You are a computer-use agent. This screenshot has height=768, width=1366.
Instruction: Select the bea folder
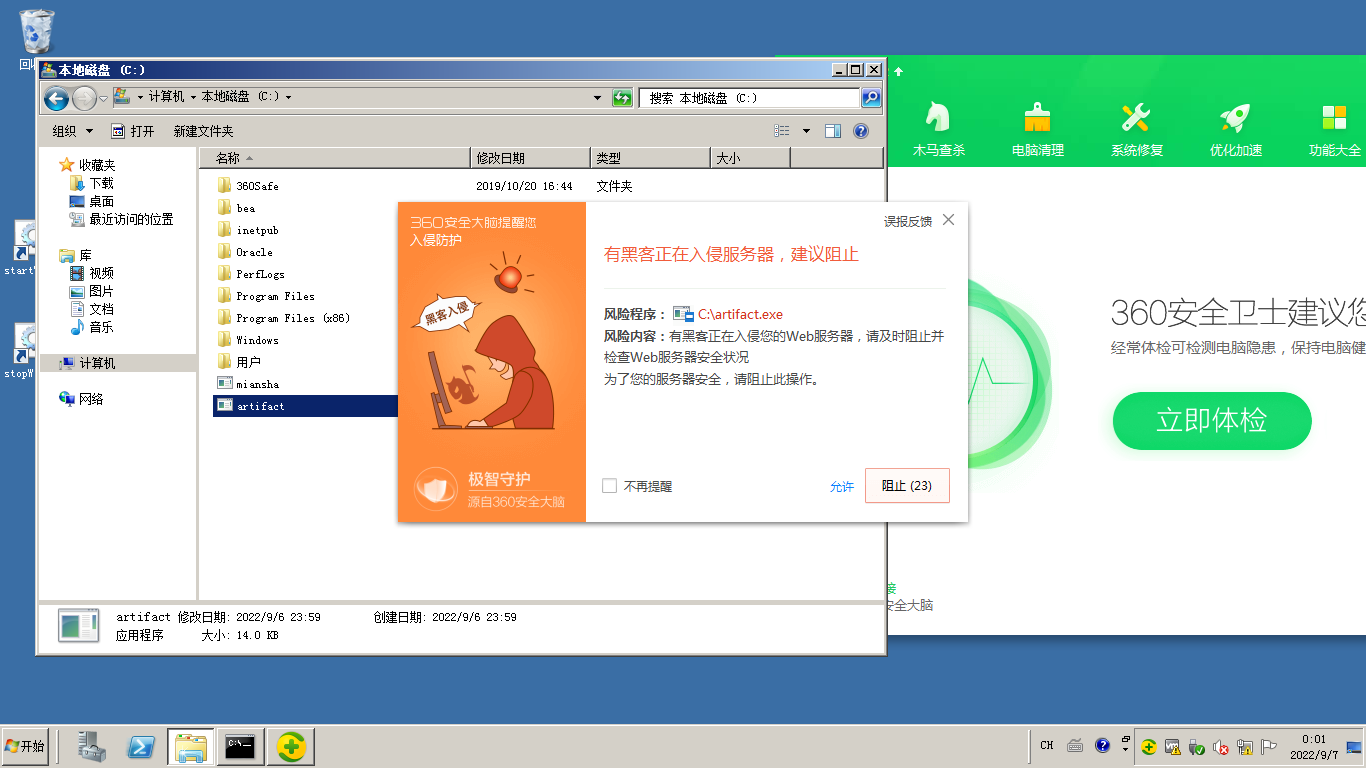(245, 208)
